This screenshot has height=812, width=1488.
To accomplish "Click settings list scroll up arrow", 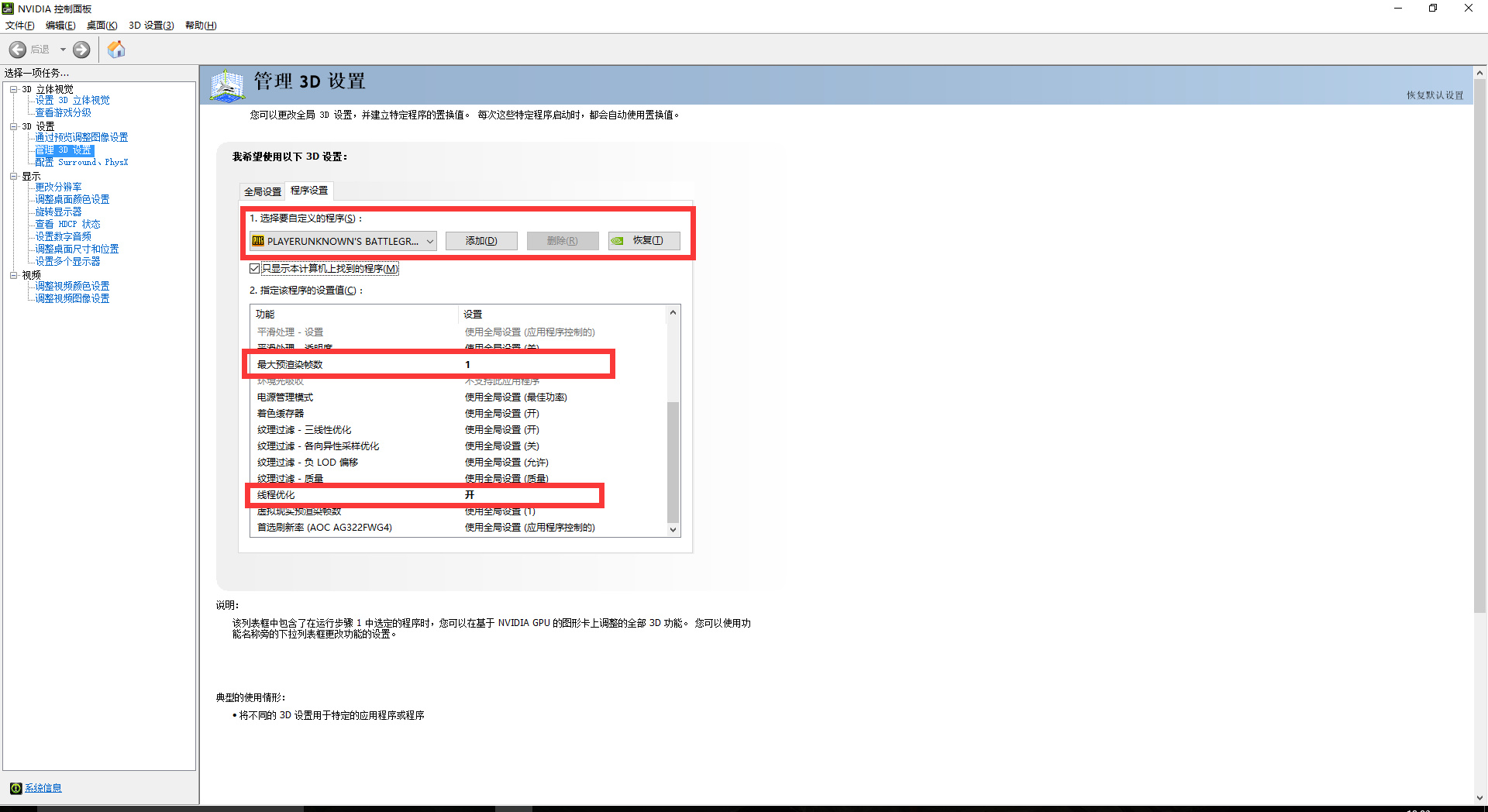I will coord(673,312).
